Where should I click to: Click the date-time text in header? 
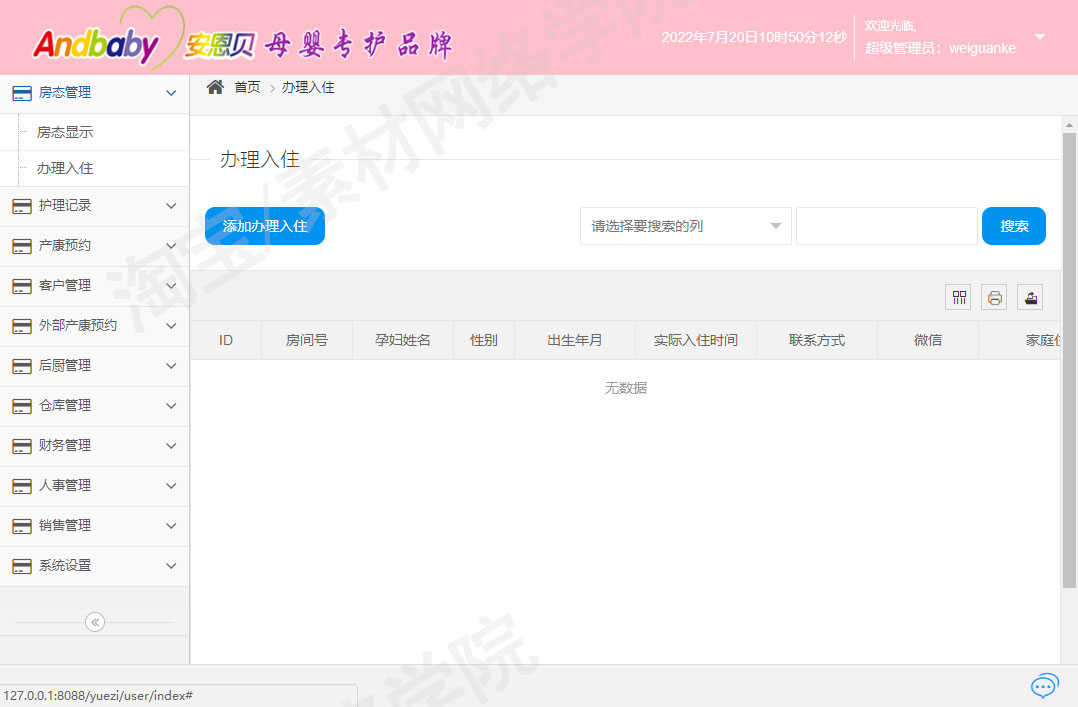[754, 37]
